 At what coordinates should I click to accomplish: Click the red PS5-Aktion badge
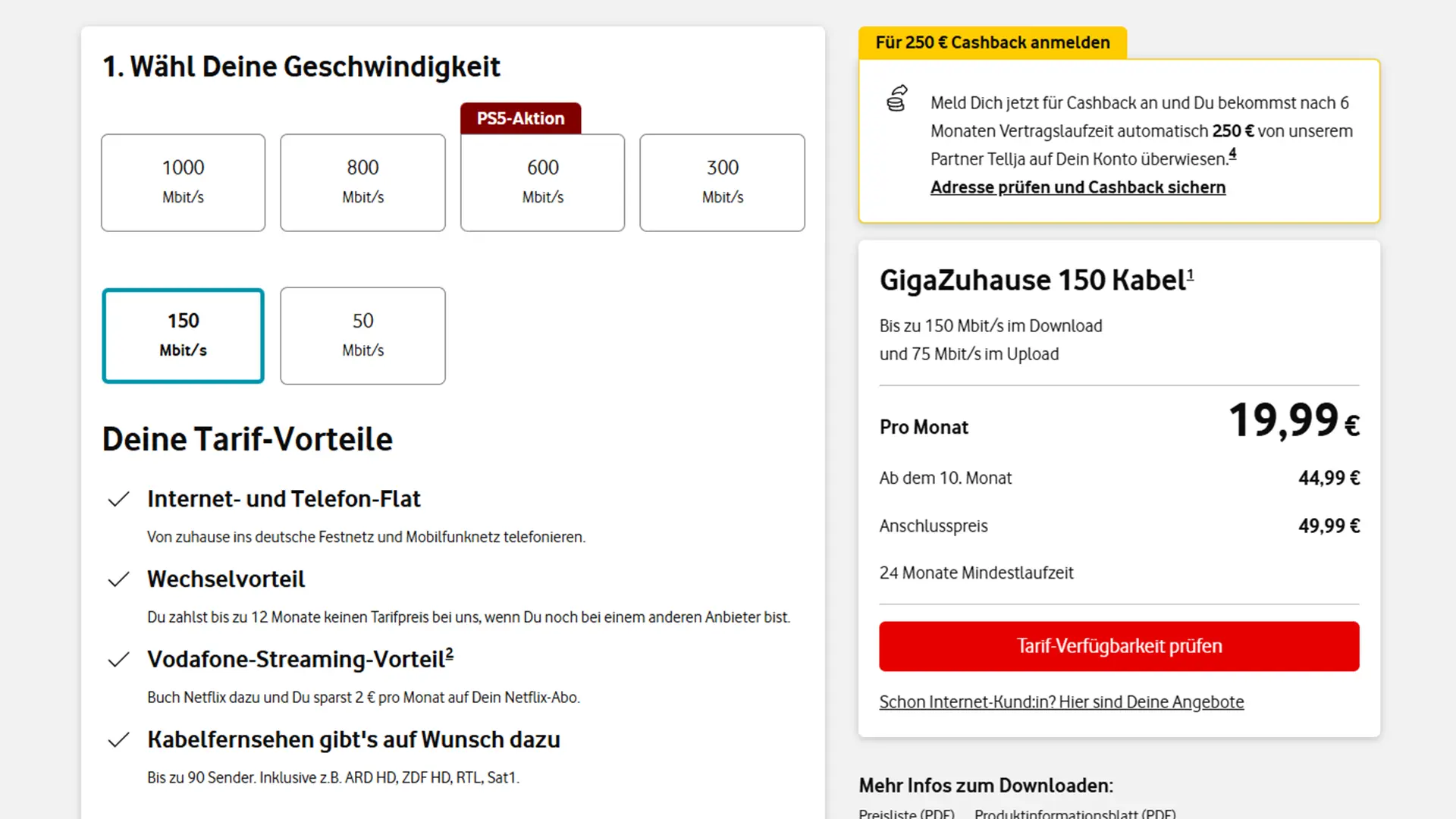click(520, 118)
